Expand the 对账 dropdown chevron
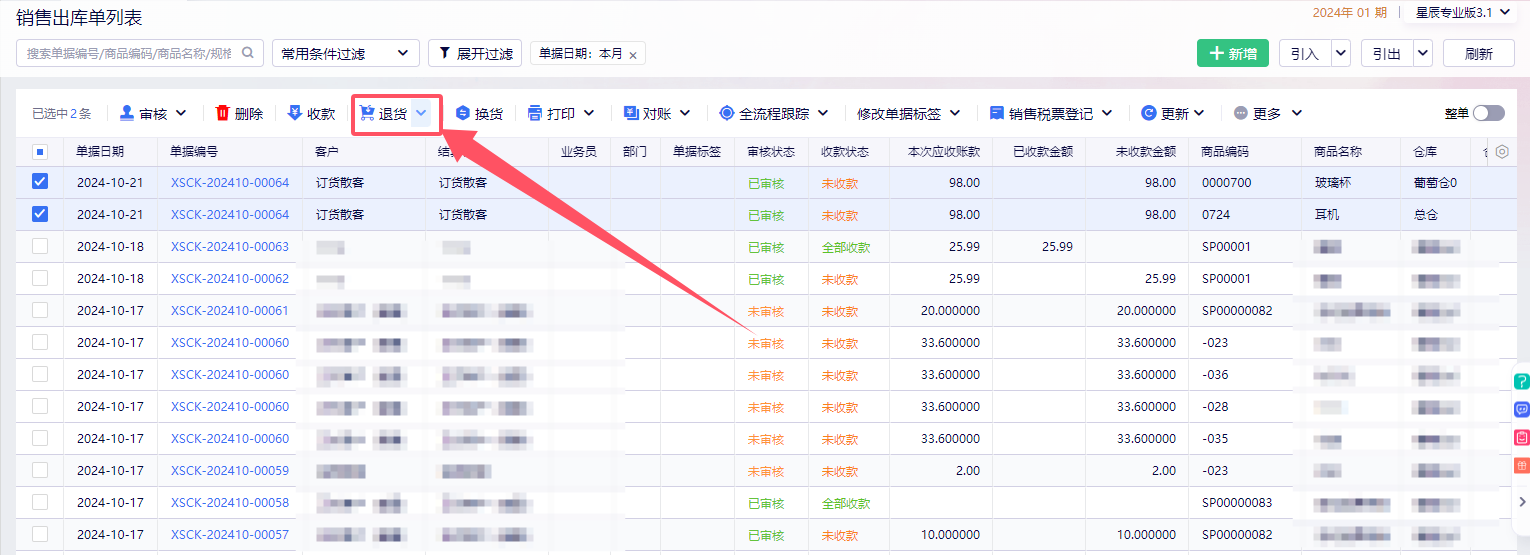 point(685,113)
